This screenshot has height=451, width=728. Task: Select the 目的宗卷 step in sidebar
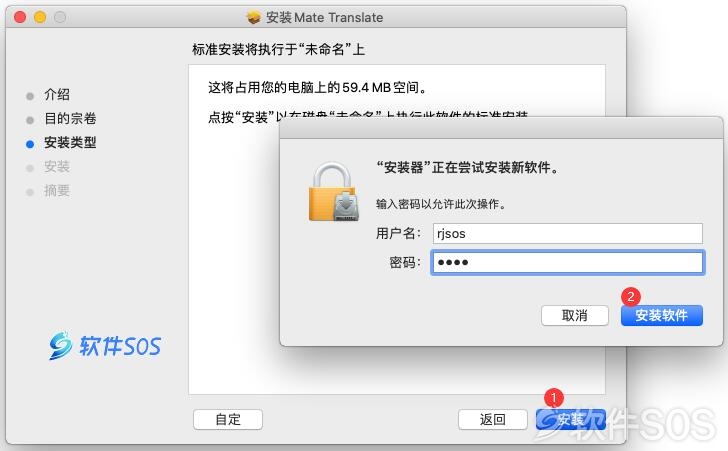[x=70, y=118]
